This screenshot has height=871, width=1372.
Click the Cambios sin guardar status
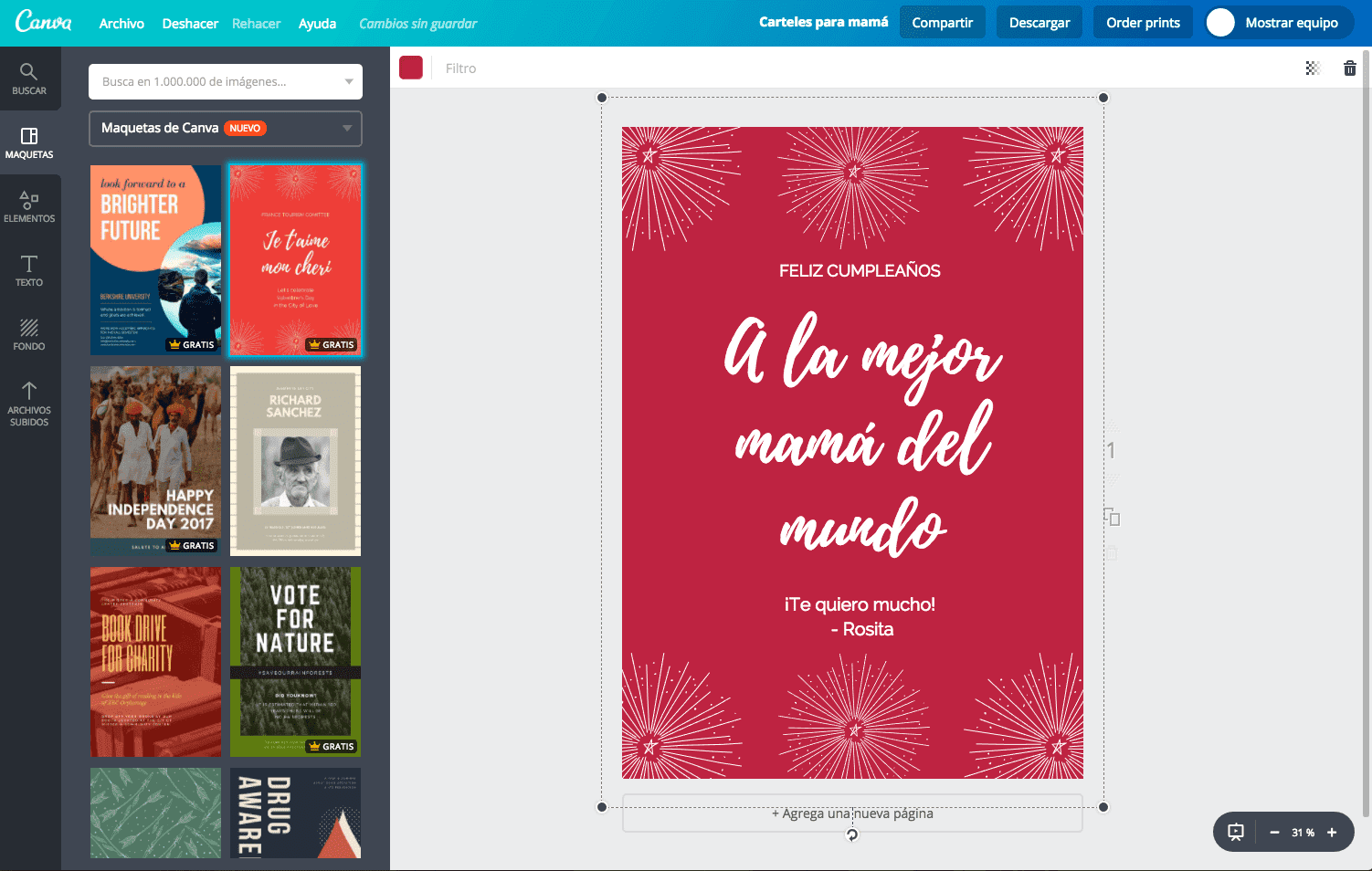417,24
